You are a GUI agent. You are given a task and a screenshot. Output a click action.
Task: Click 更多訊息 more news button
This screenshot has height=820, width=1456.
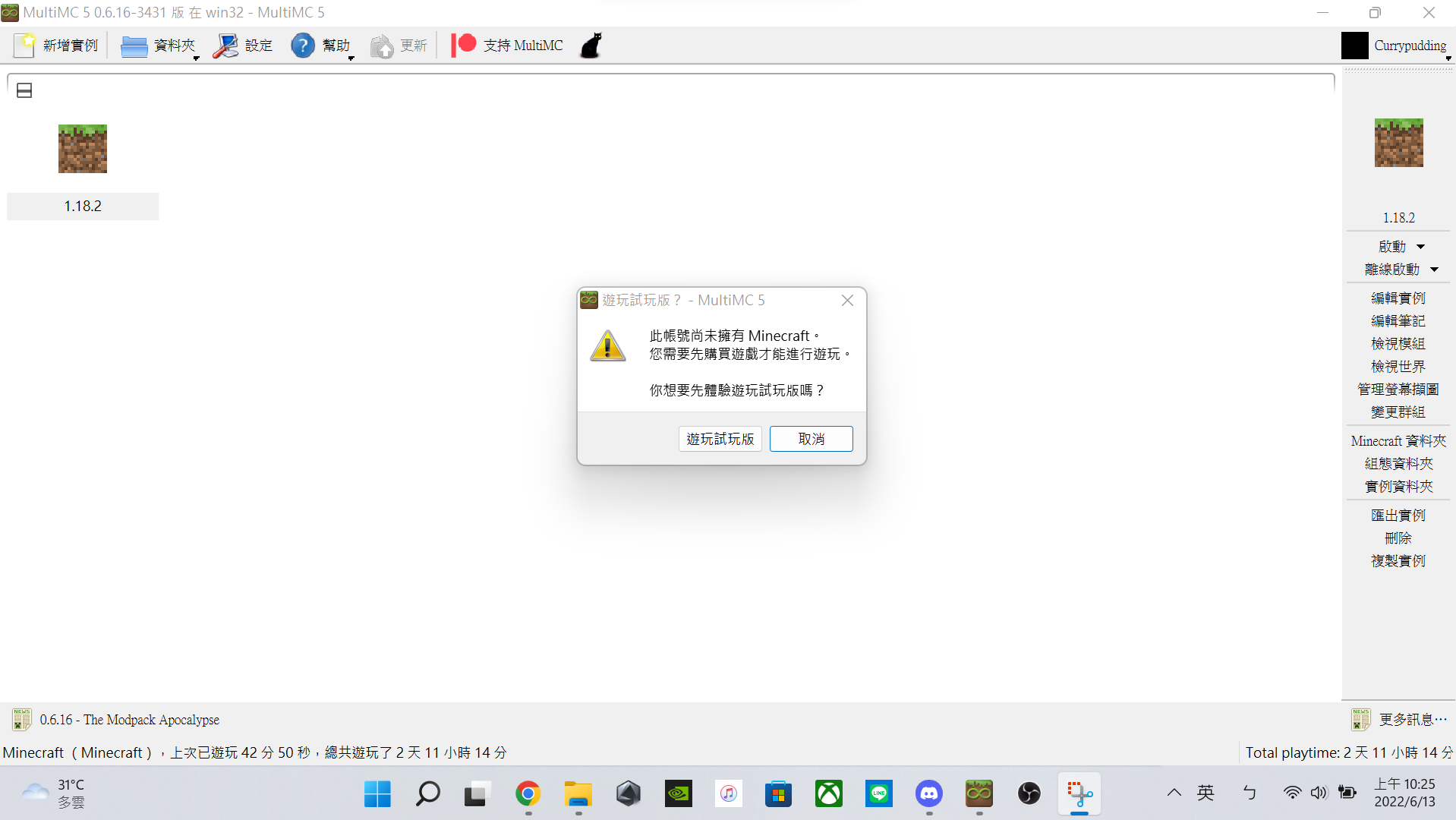pyautogui.click(x=1399, y=720)
